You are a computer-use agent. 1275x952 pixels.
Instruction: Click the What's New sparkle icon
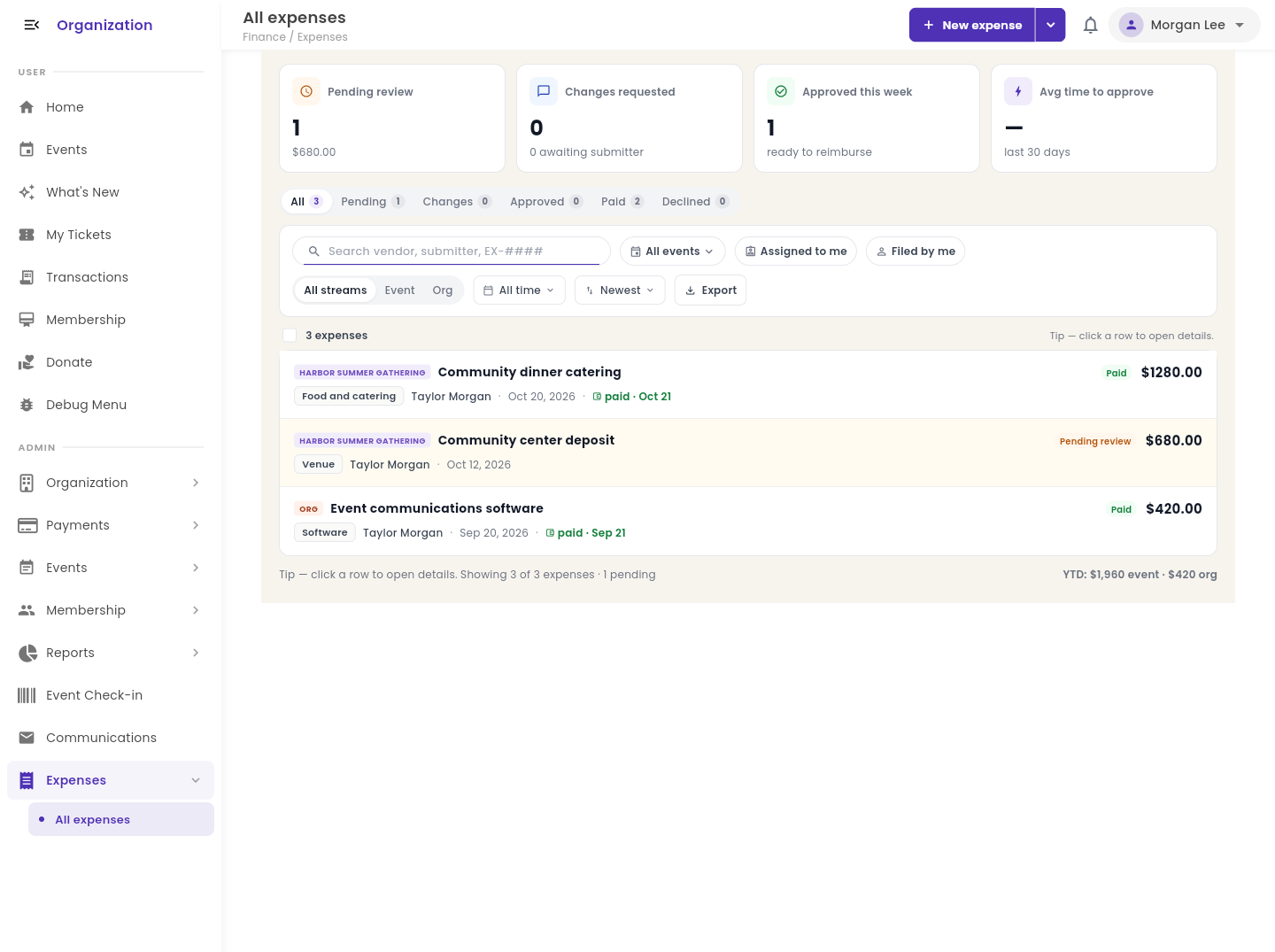click(27, 192)
